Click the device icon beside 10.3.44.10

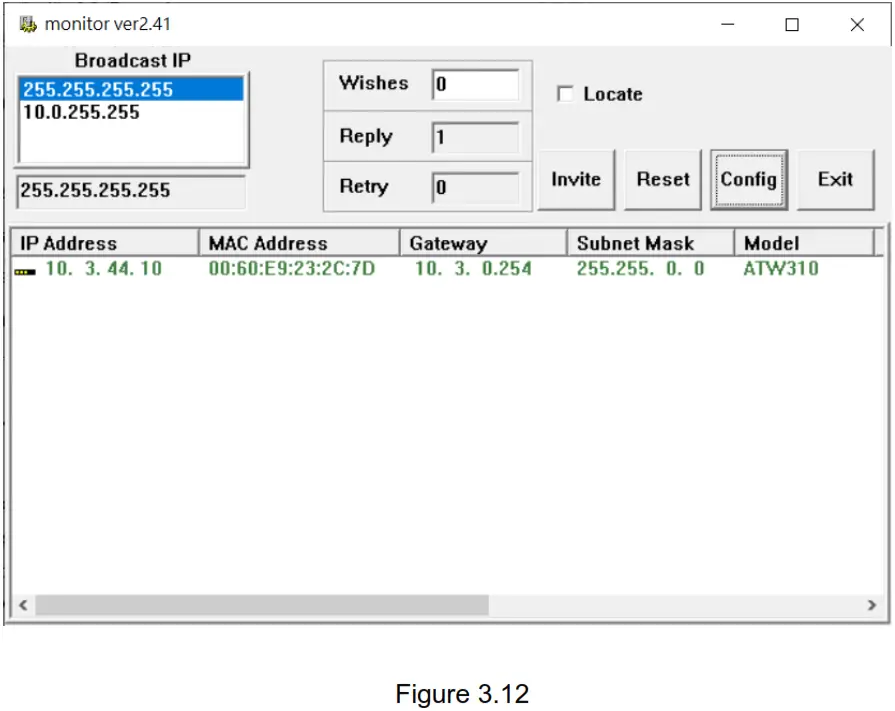(x=25, y=272)
